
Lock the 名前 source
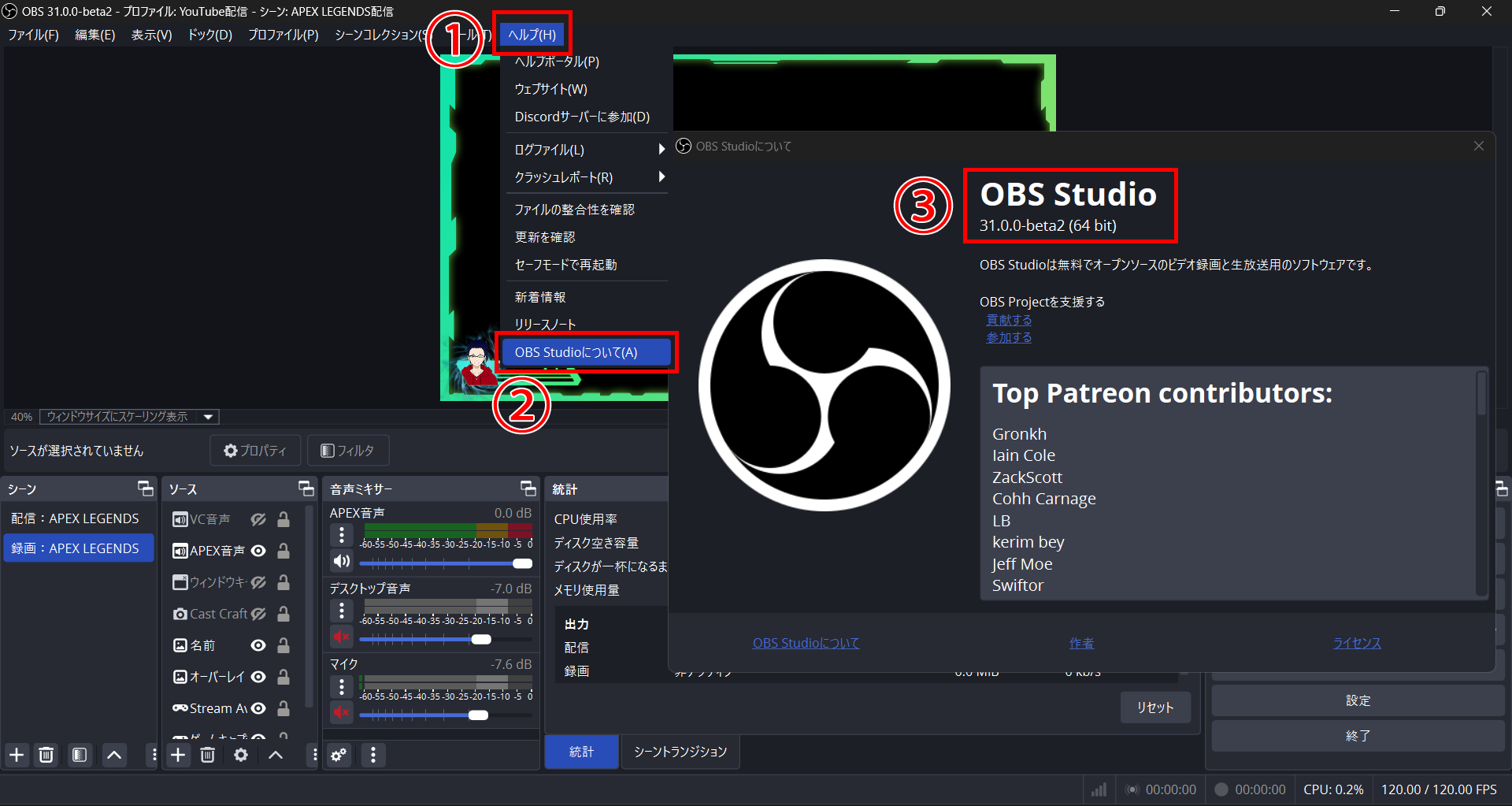tap(283, 645)
